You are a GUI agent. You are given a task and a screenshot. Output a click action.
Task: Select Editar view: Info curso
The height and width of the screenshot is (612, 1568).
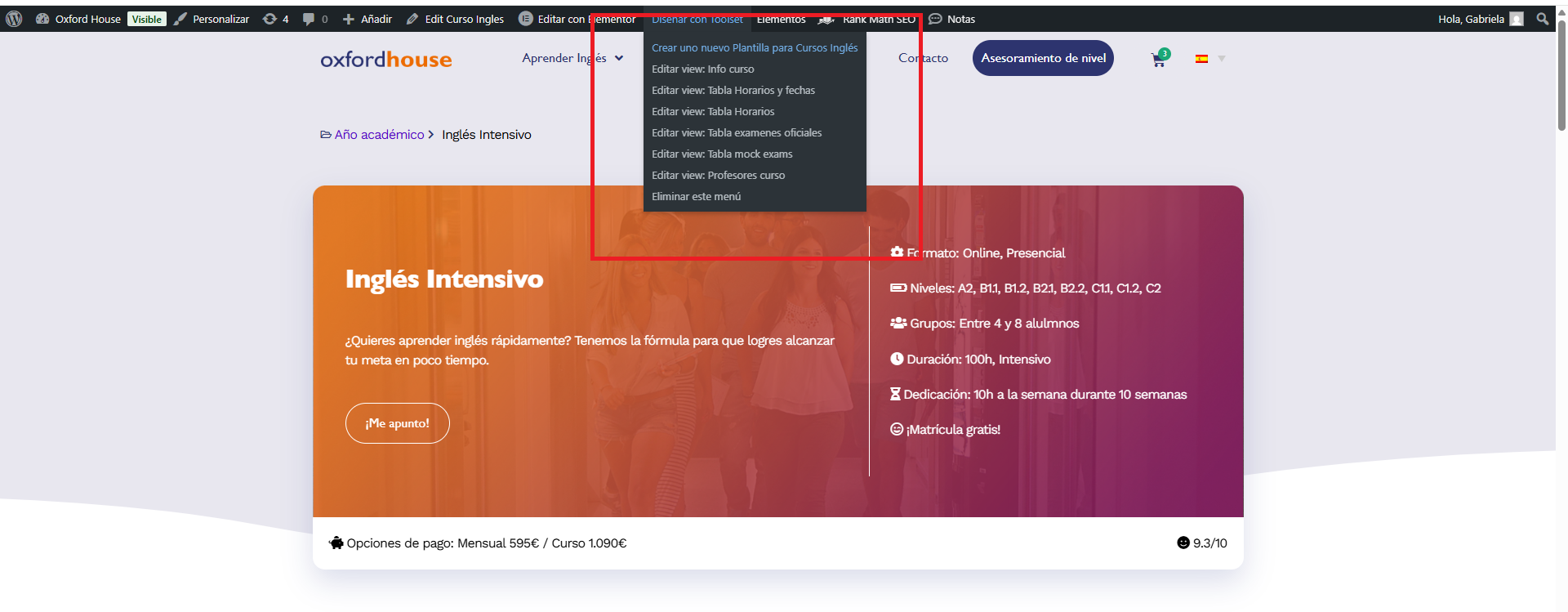click(702, 69)
